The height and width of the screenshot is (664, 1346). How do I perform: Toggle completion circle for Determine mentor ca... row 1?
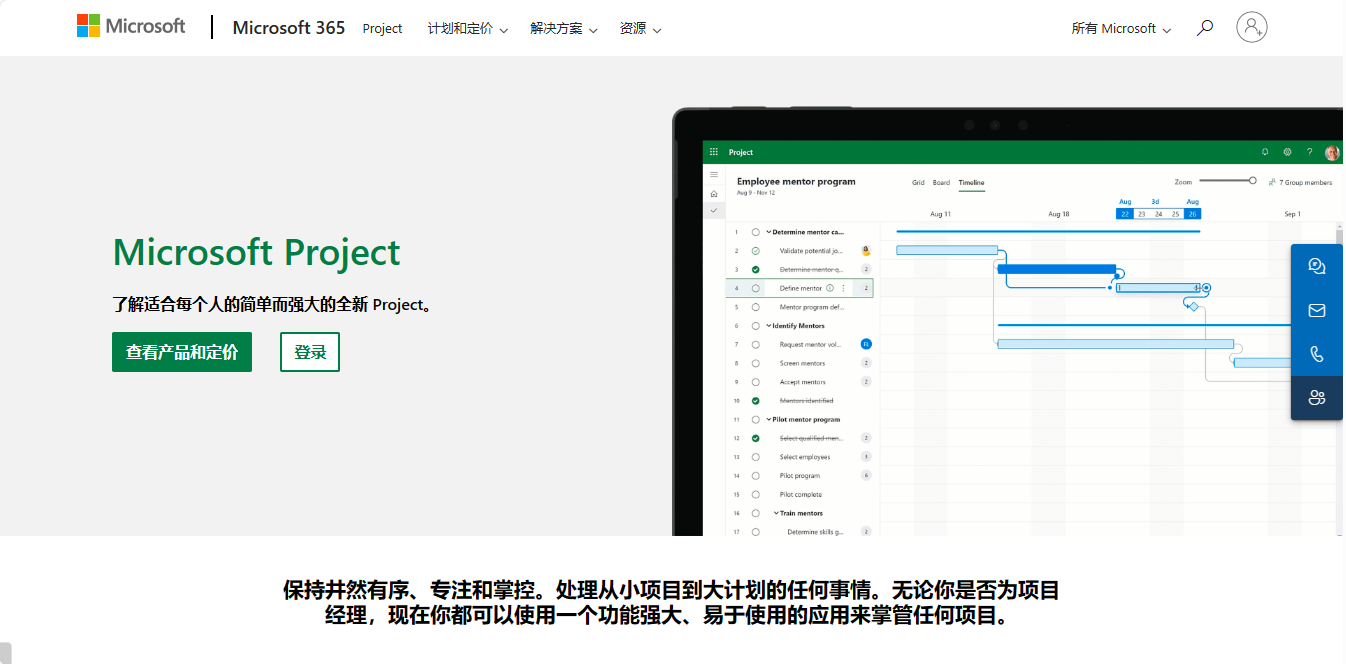[x=756, y=232]
